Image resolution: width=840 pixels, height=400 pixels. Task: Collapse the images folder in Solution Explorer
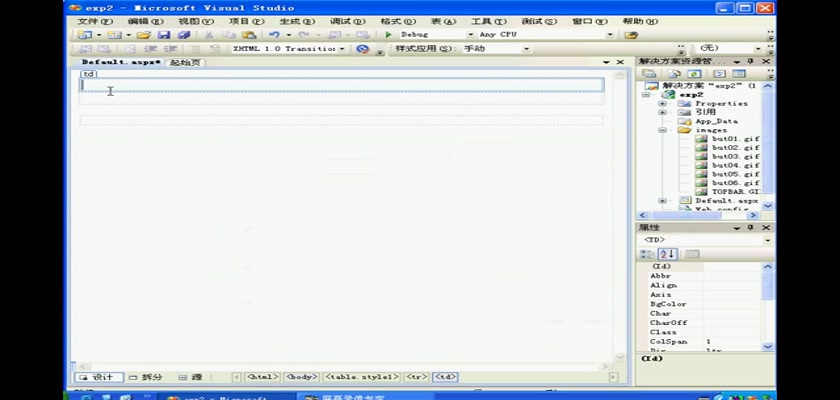(x=662, y=130)
